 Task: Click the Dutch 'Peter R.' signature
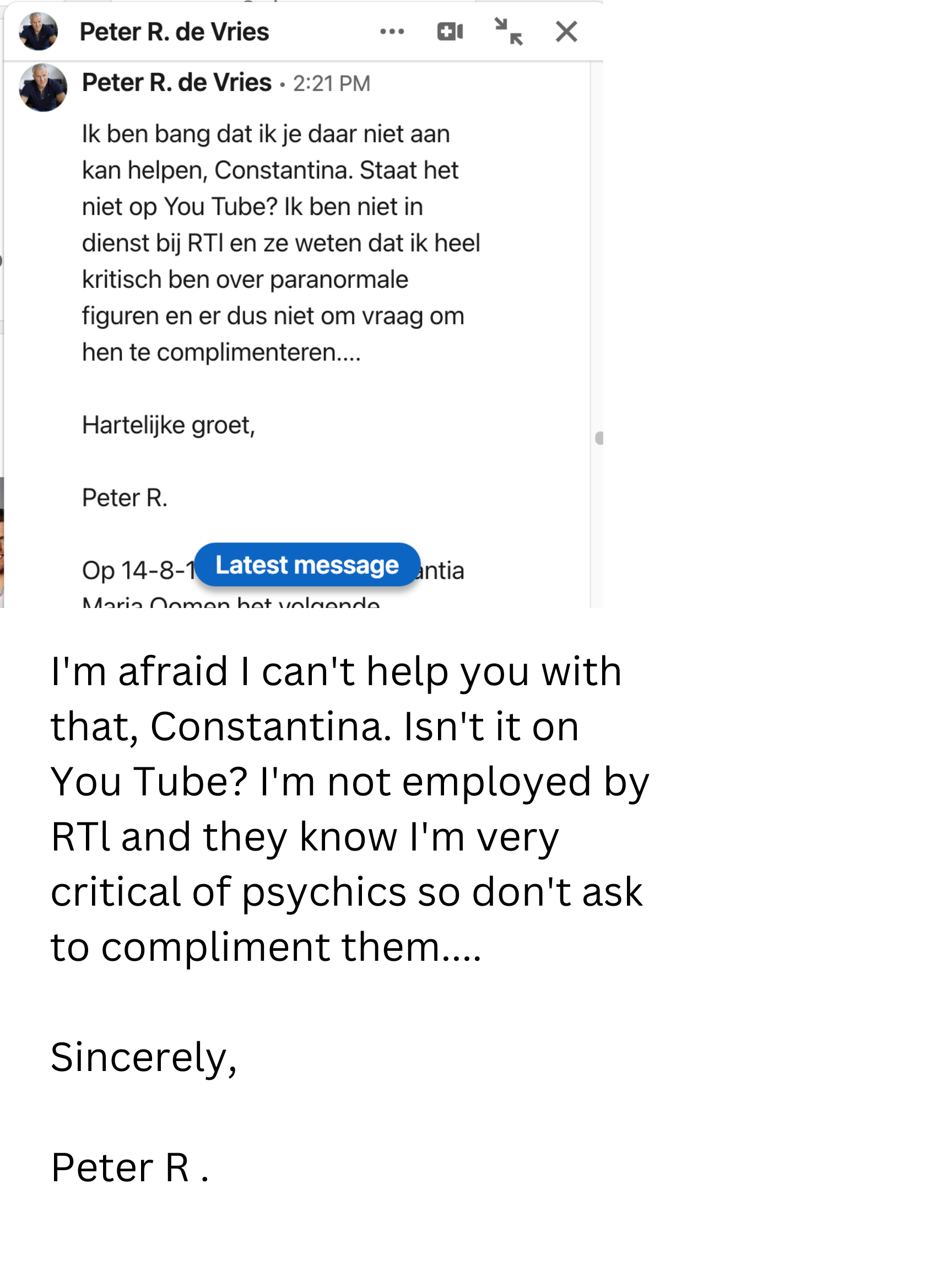coord(125,498)
